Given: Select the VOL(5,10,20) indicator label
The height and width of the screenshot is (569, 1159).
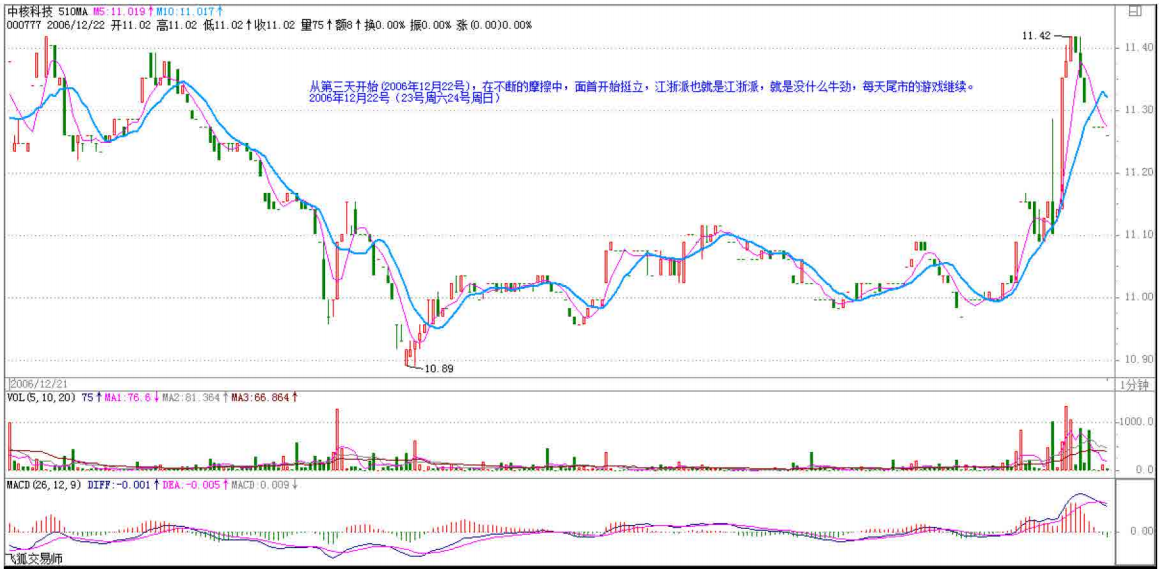Looking at the screenshot, I should tap(38, 397).
